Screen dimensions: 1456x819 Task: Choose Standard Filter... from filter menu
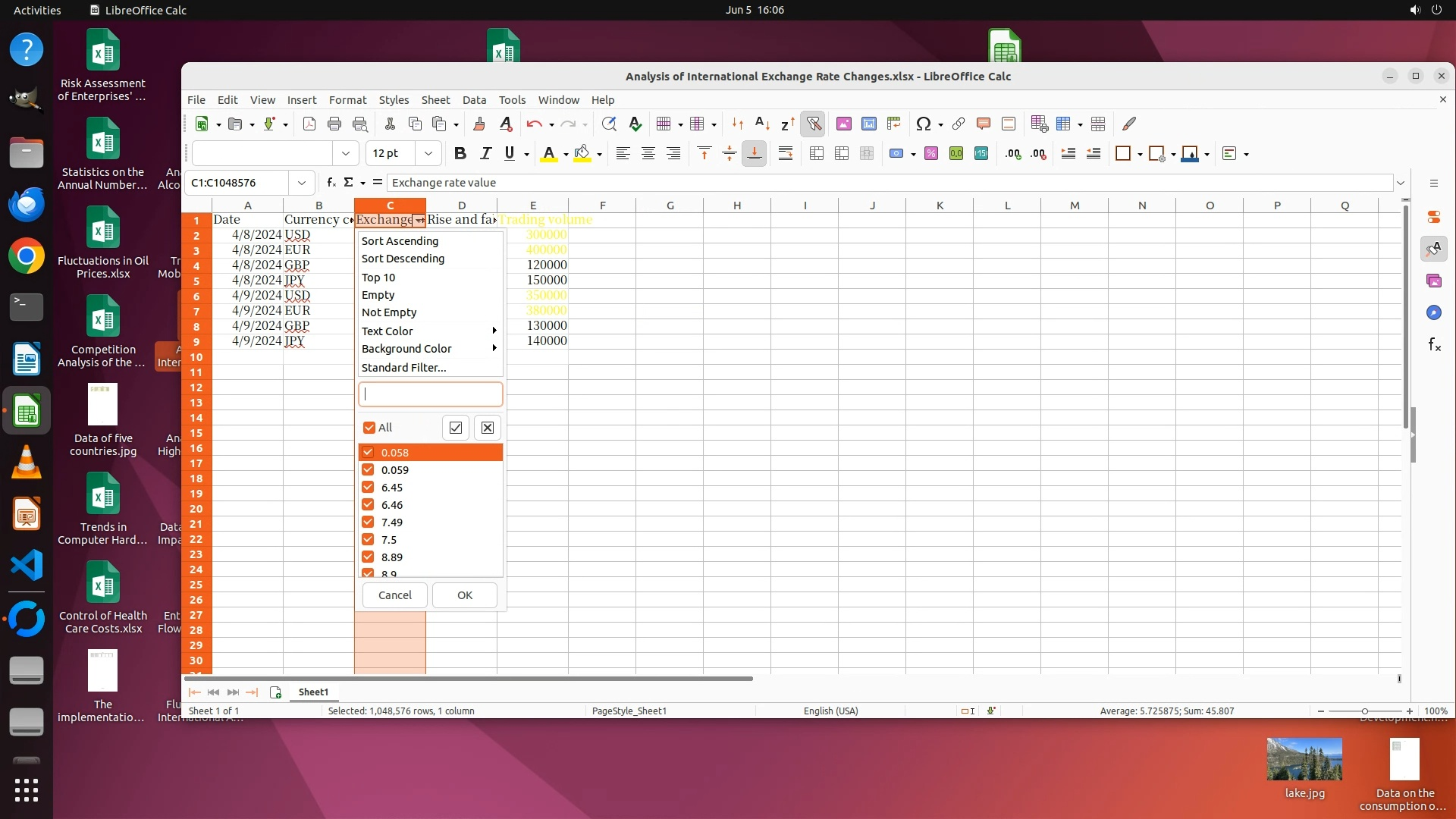403,367
